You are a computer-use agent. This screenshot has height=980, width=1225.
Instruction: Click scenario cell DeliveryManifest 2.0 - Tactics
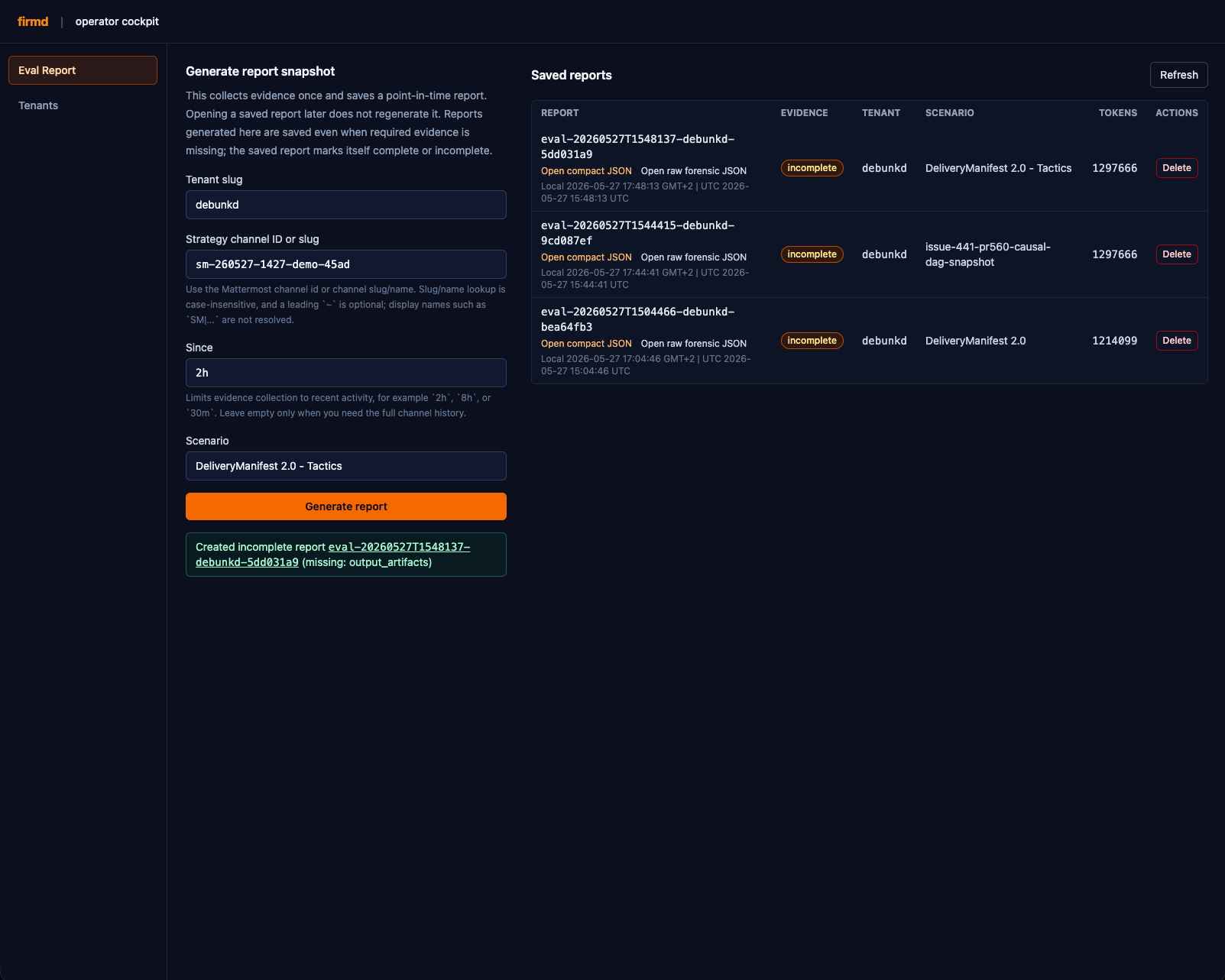(998, 168)
